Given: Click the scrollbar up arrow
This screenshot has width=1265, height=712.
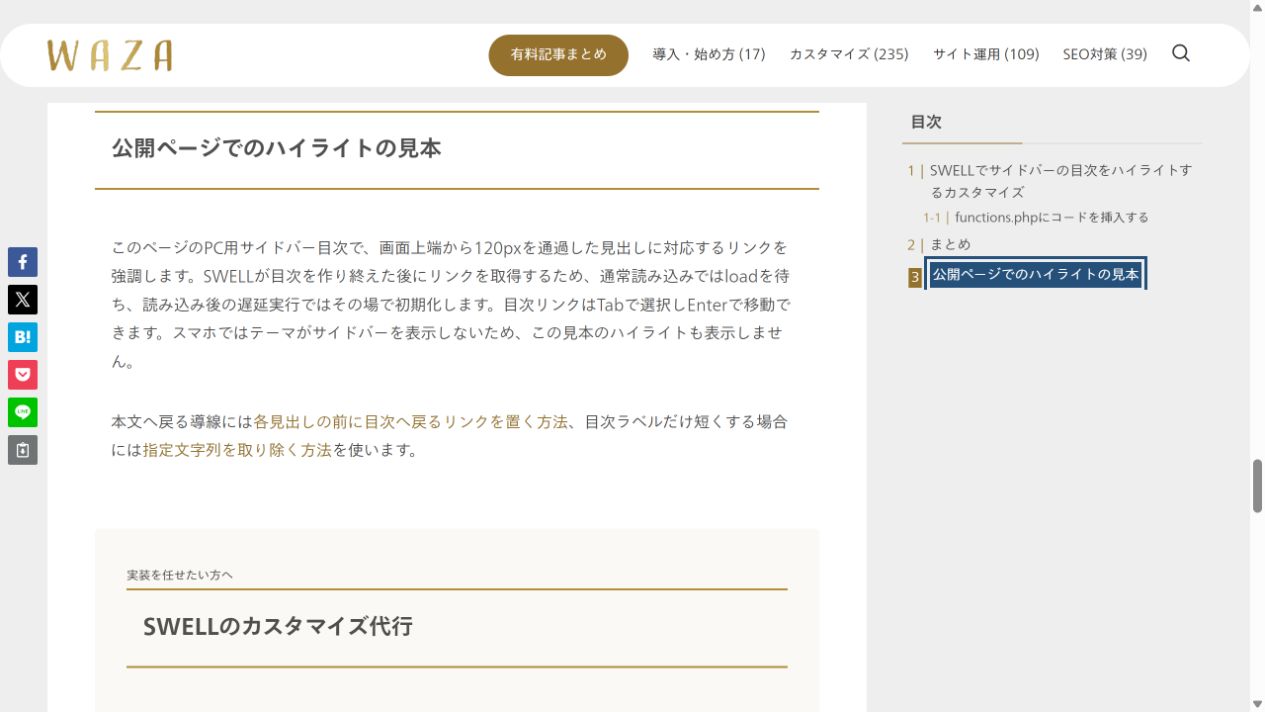Looking at the screenshot, I should click(1257, 7).
